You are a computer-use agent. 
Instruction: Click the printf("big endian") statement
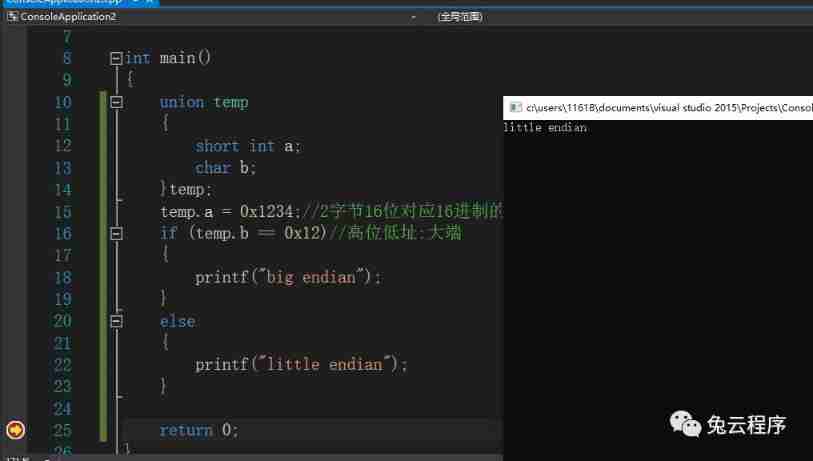coord(288,277)
